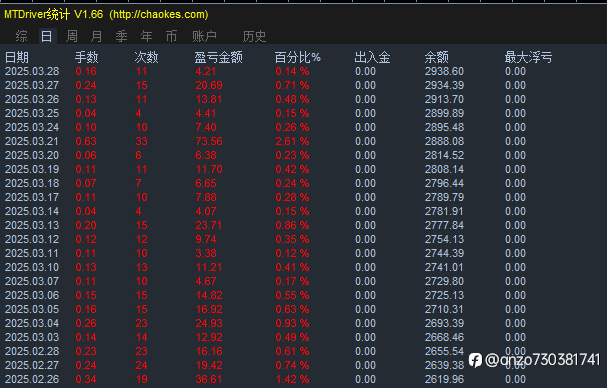Click profit amount 36.61

[209, 379]
